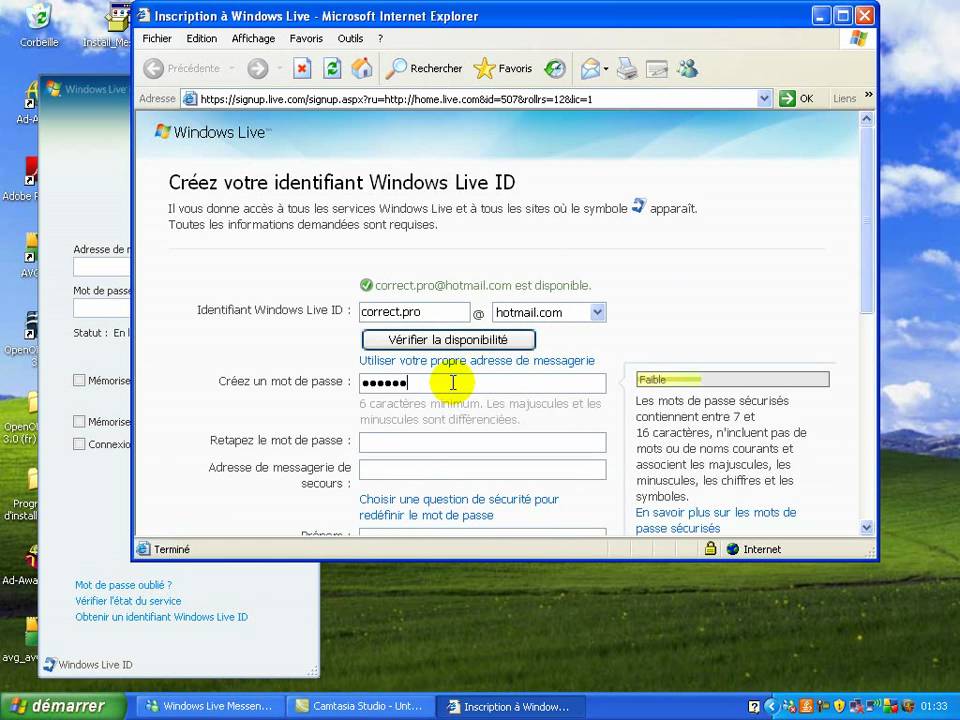Image resolution: width=960 pixels, height=720 pixels.
Task: Open Favoris star in toolbar
Action: click(503, 69)
